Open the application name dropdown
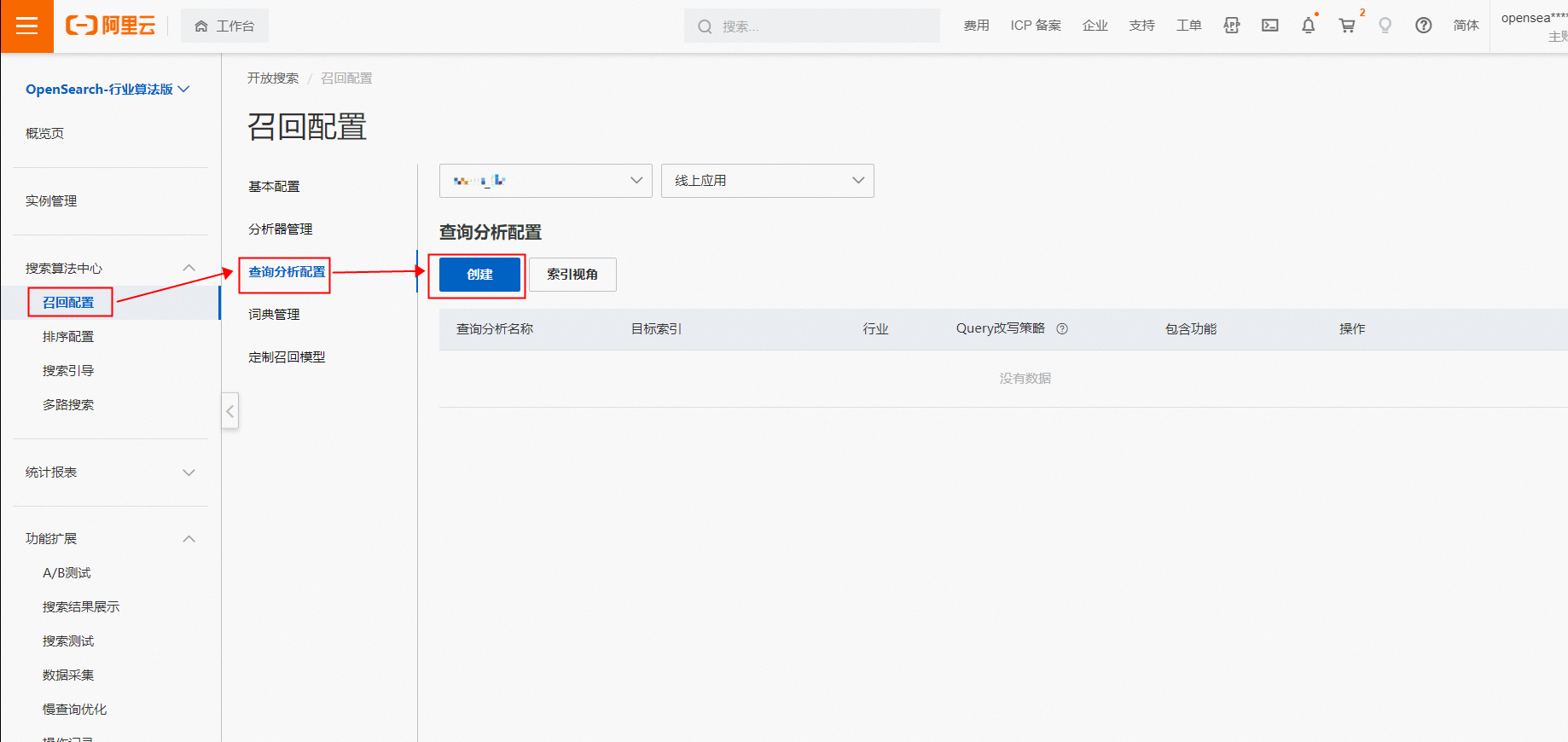This screenshot has width=1568, height=742. pyautogui.click(x=546, y=181)
